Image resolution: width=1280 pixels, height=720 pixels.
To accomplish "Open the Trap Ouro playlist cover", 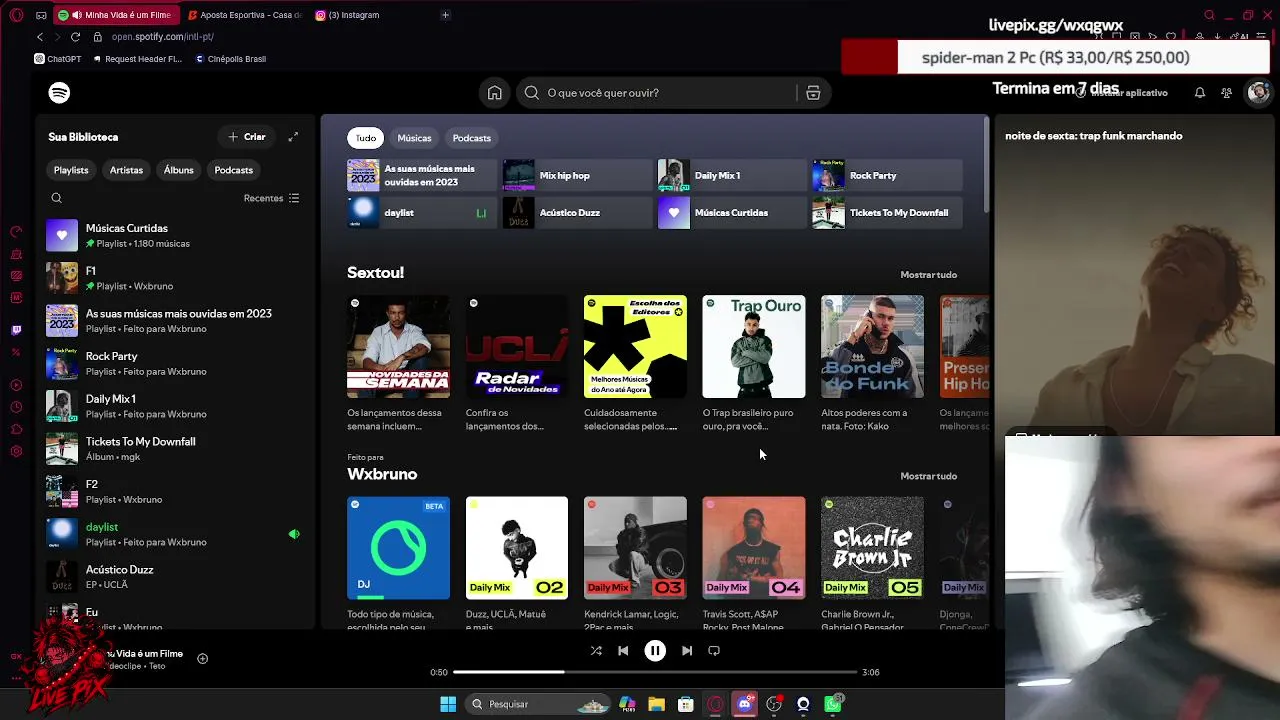I will click(x=754, y=347).
